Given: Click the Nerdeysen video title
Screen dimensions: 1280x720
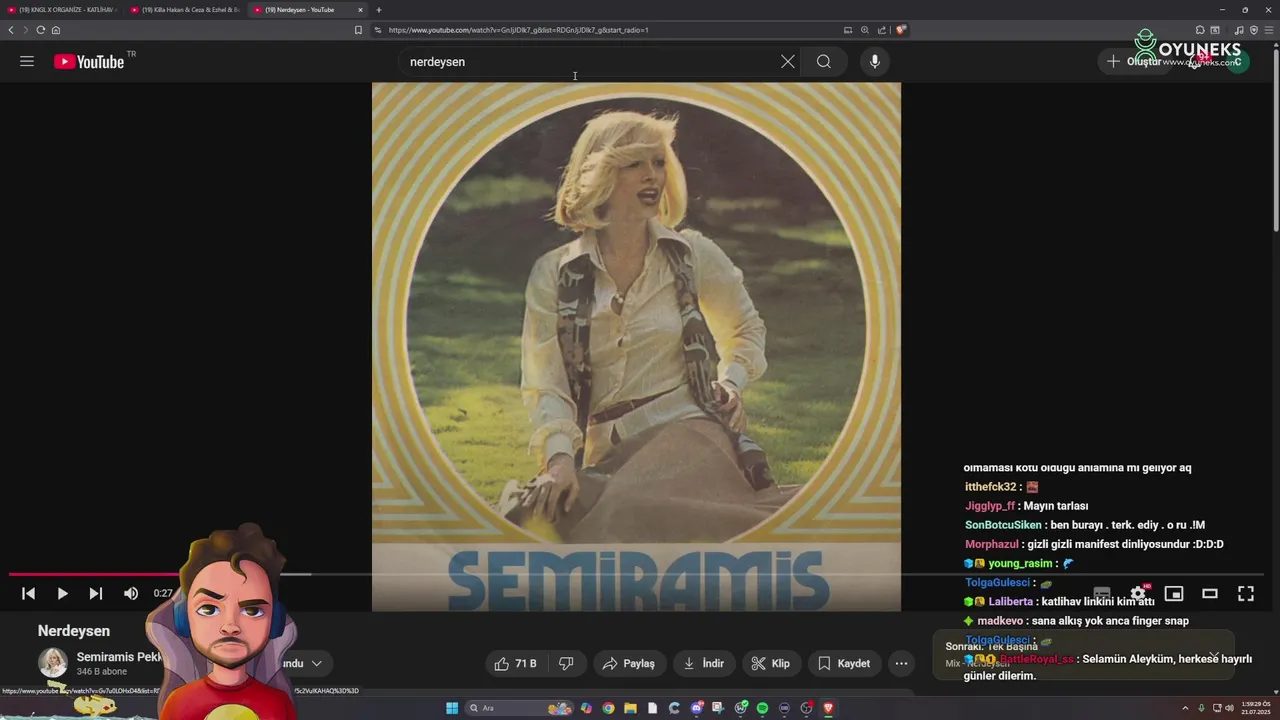Looking at the screenshot, I should [x=74, y=631].
